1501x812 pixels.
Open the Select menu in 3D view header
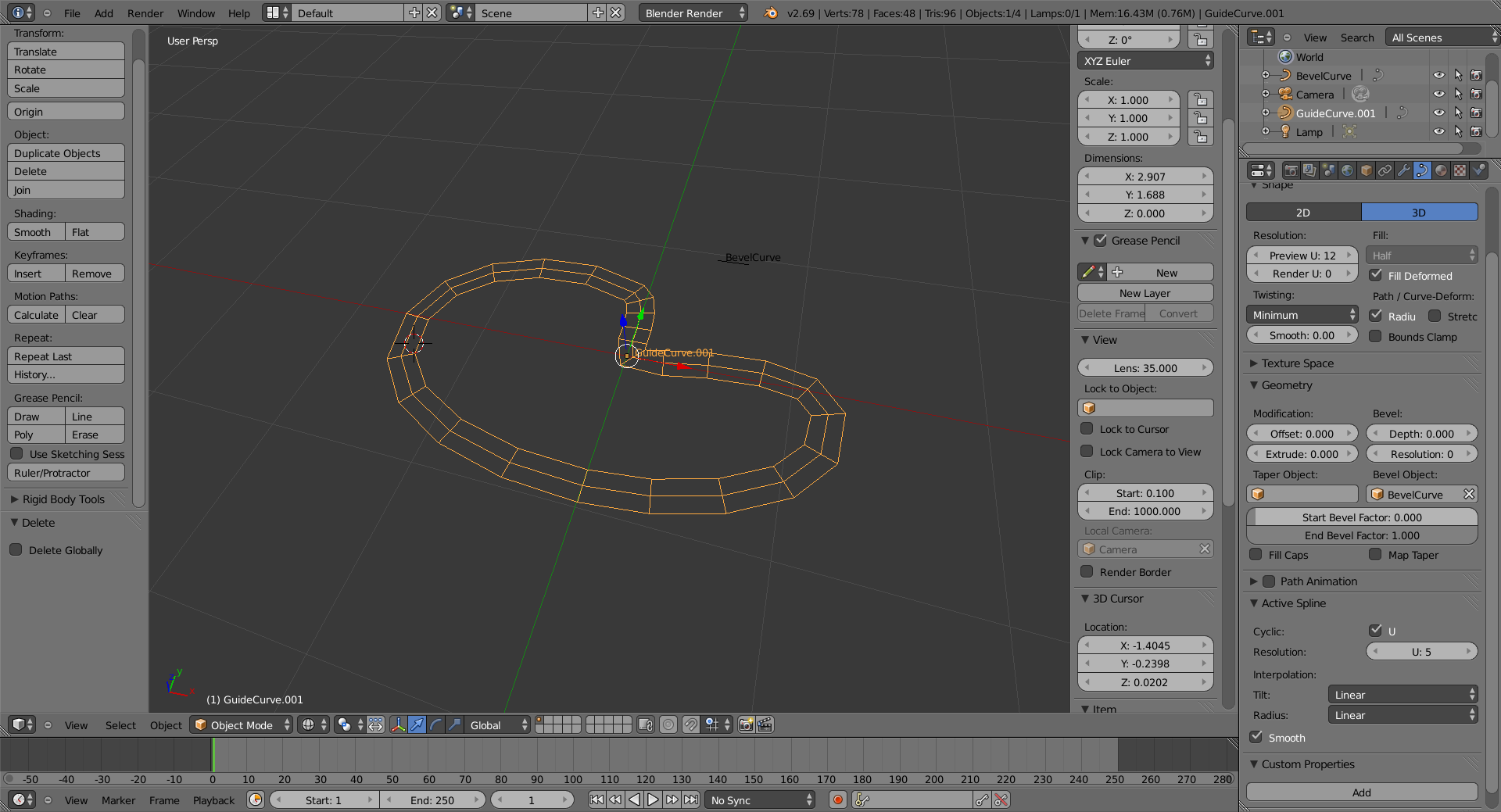tap(120, 724)
